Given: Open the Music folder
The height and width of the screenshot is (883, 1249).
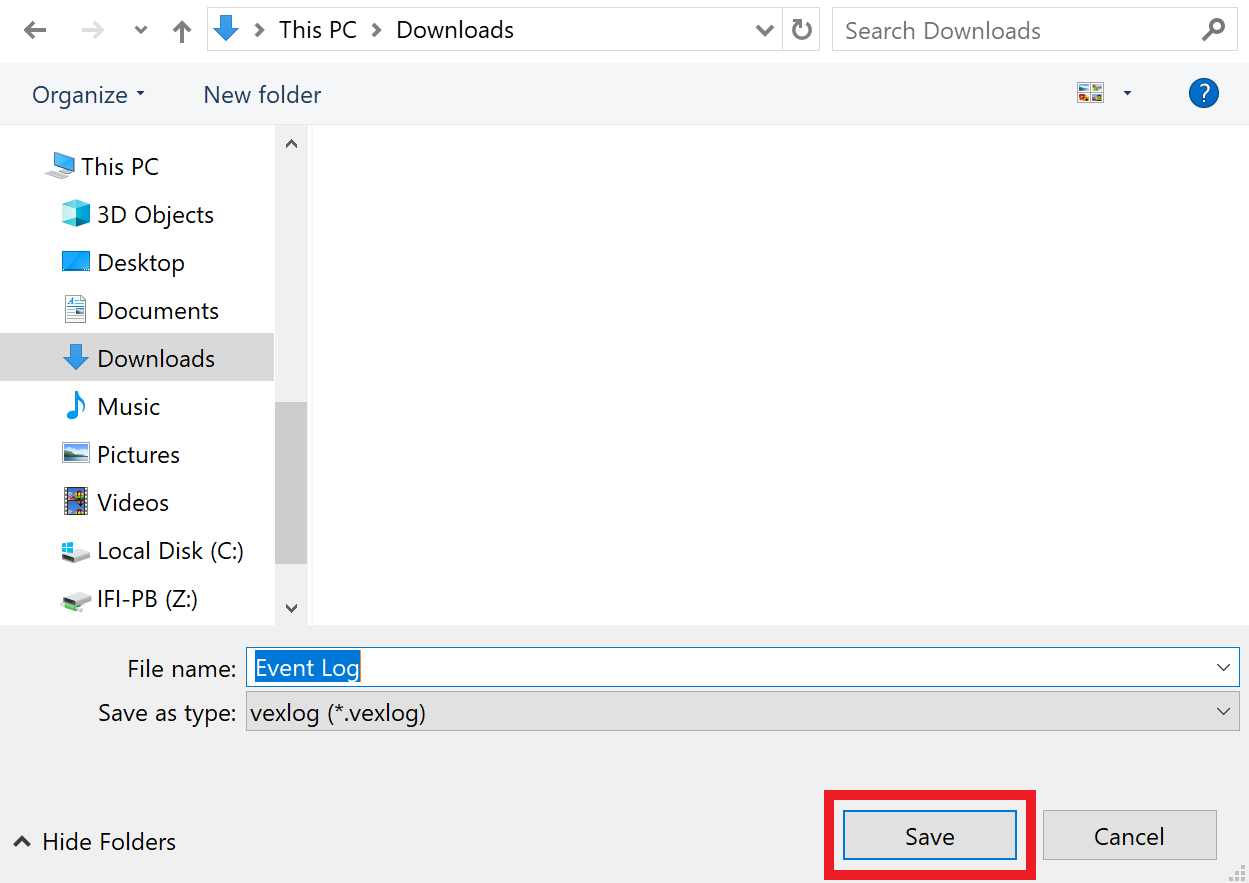Looking at the screenshot, I should pos(127,406).
